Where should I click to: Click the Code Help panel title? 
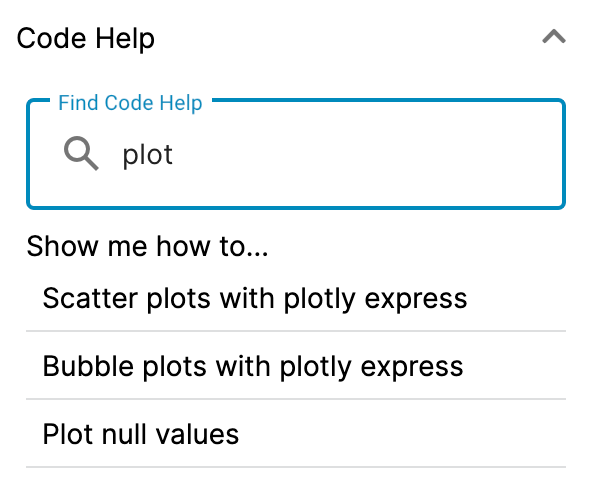(86, 38)
